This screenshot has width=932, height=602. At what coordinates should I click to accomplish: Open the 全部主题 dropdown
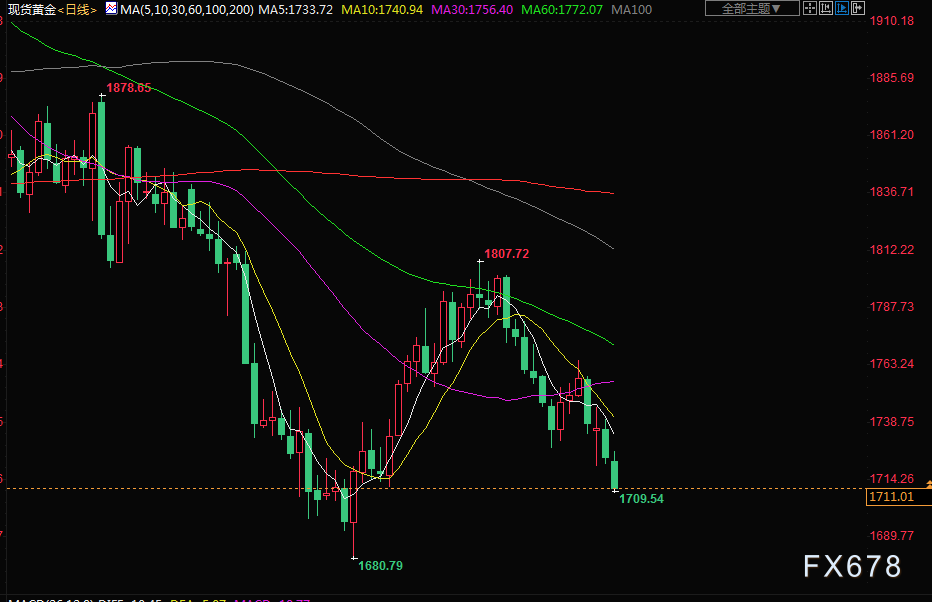(x=752, y=9)
